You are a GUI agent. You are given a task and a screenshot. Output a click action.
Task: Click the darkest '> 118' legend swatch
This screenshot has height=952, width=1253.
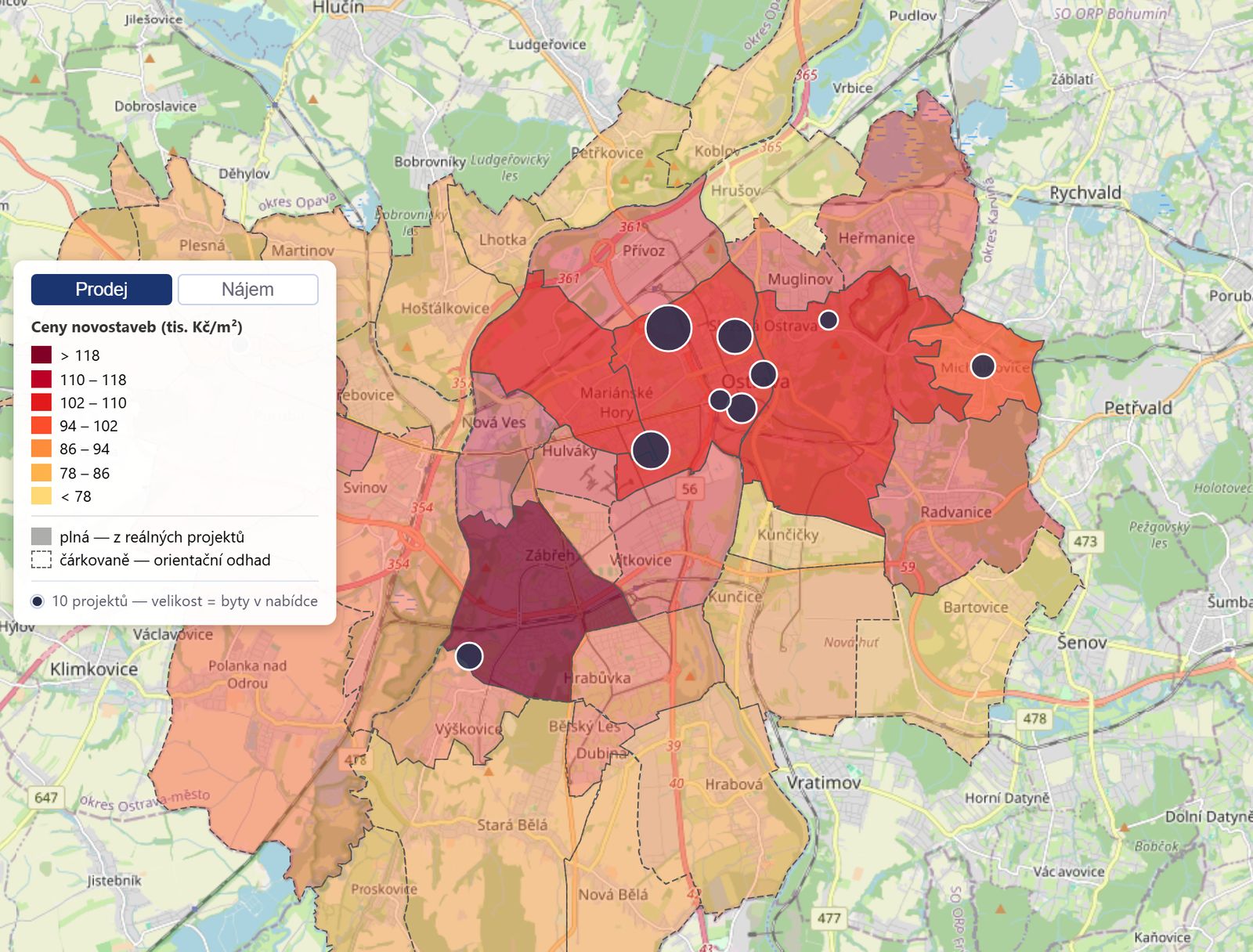[42, 355]
